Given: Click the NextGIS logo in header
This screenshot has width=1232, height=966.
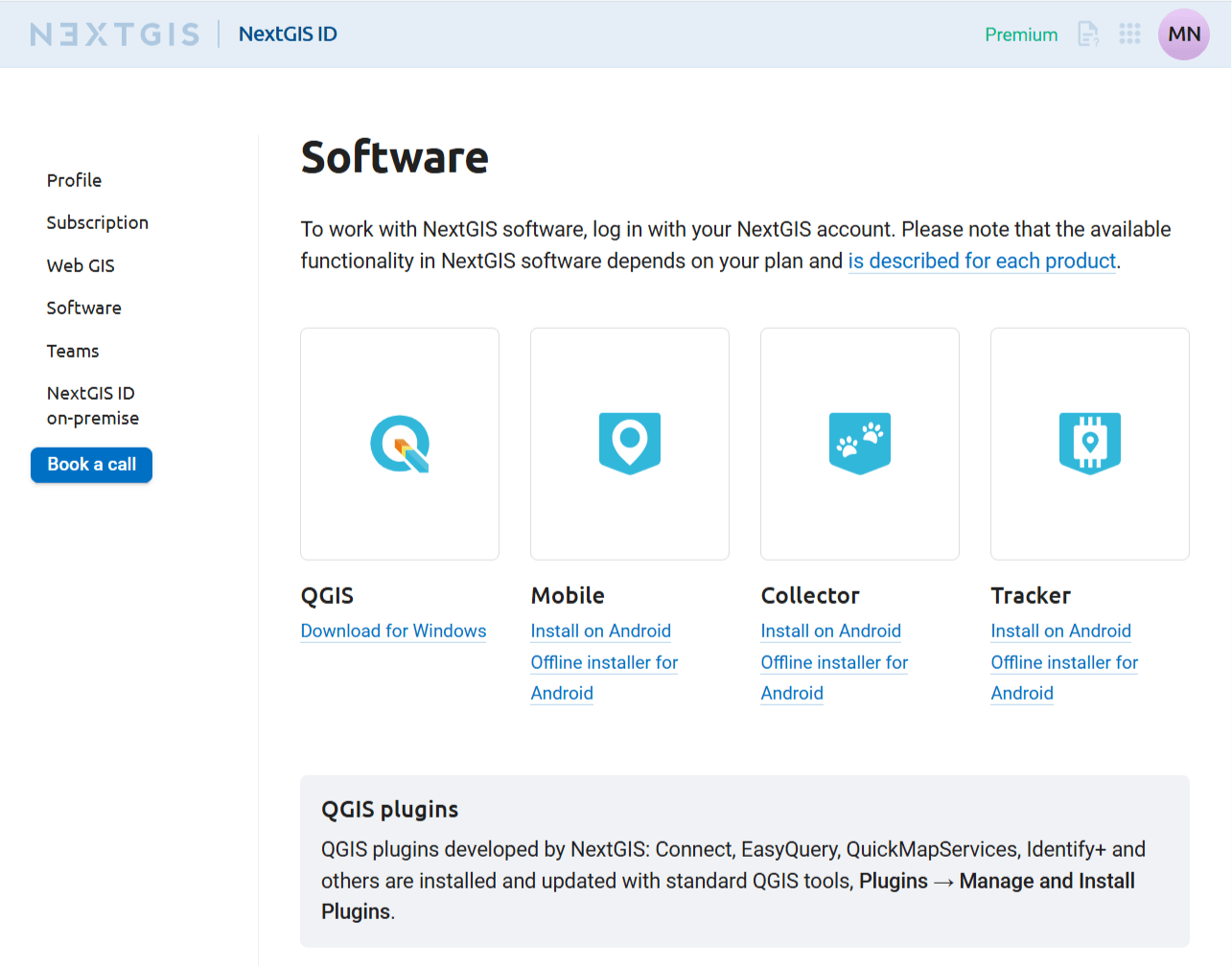Looking at the screenshot, I should click(115, 34).
